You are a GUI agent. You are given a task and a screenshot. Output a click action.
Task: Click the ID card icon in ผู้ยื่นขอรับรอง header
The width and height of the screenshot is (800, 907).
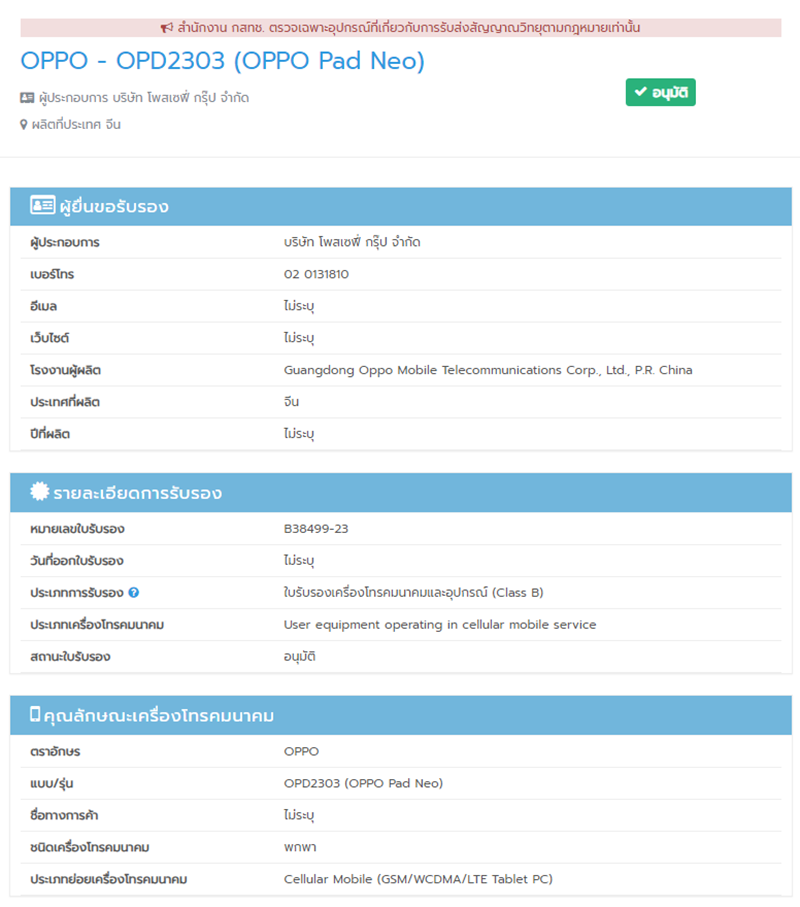tap(42, 206)
